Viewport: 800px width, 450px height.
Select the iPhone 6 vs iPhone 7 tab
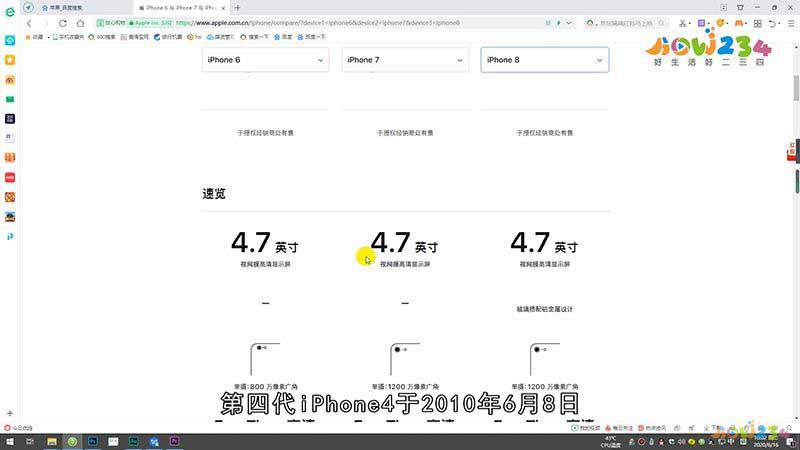(181, 8)
